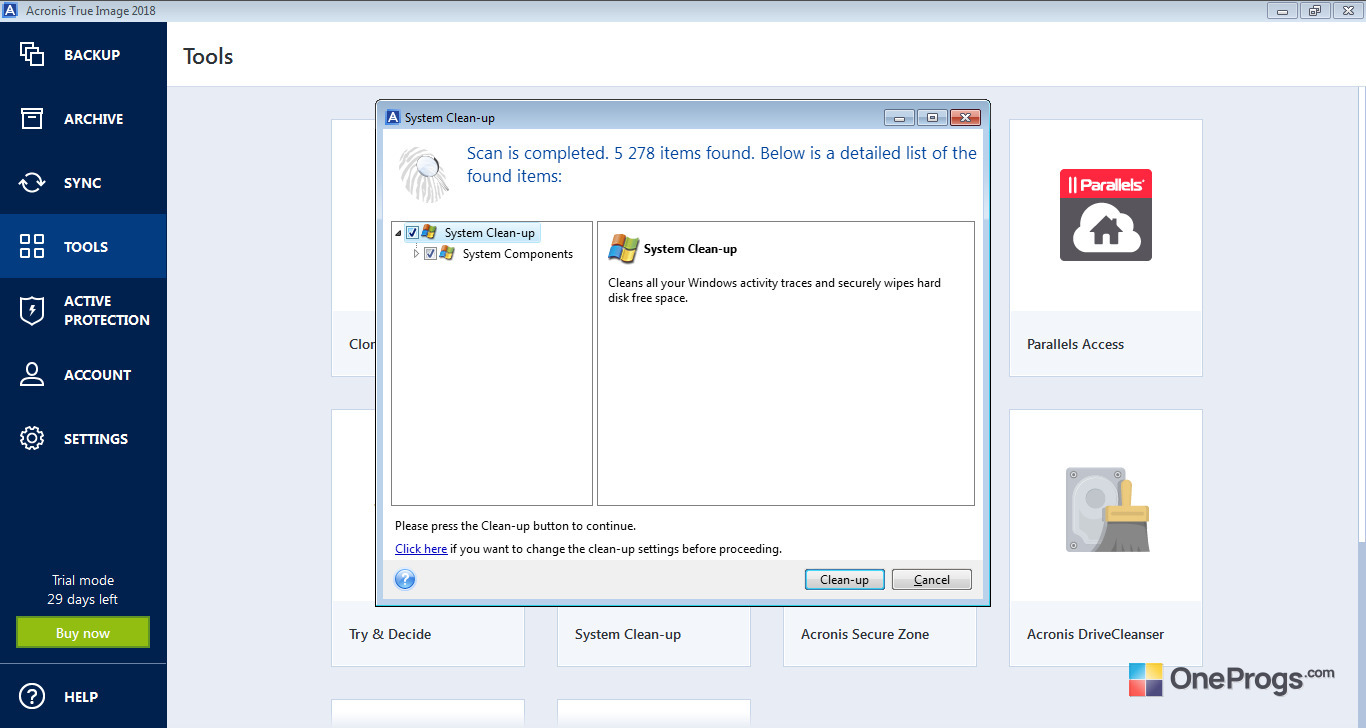The width and height of the screenshot is (1366, 728).
Task: Click the Parallels Access tile label
Action: [1076, 344]
